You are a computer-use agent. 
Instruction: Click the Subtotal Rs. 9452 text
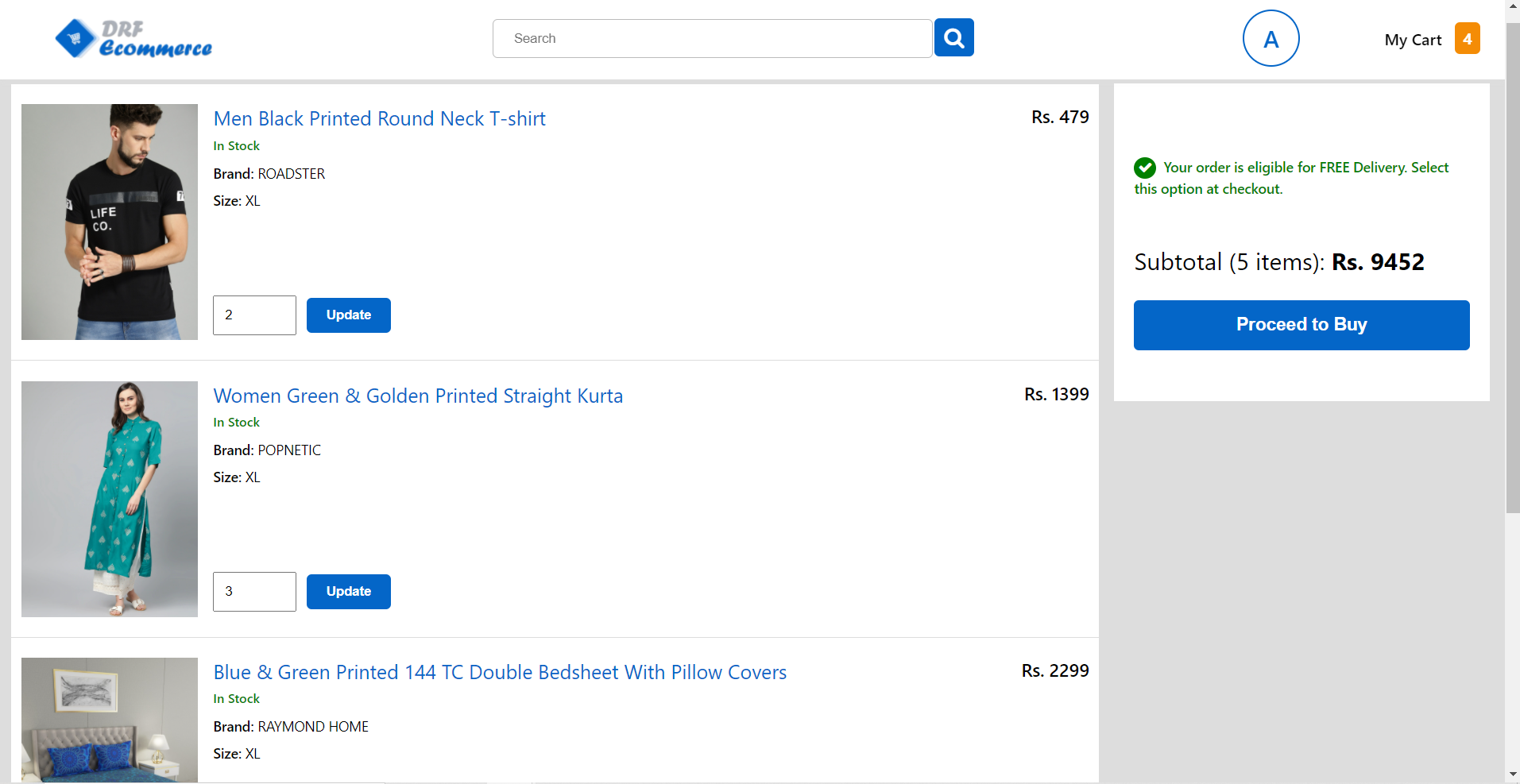[1278, 262]
